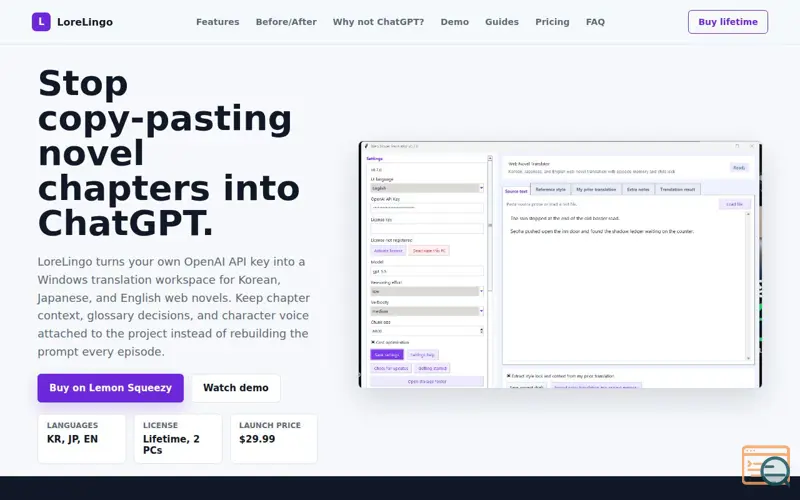Click the red 'Deactivate this PC' button
The image size is (800, 500).
coord(429,251)
